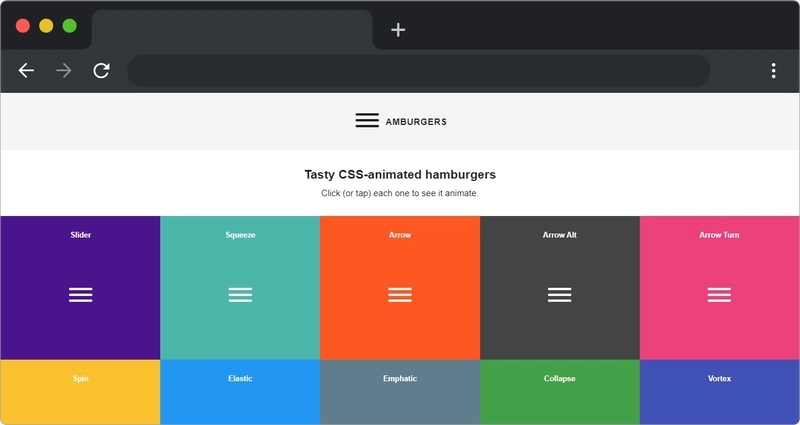Click the AMBURGERS header title
The image size is (800, 425).
[416, 122]
